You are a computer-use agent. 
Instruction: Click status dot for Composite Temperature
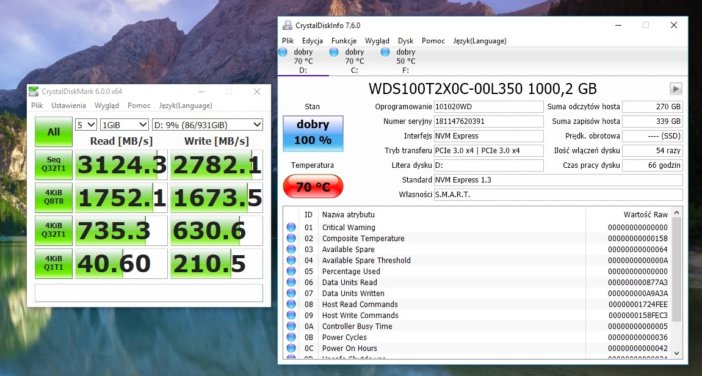(291, 238)
